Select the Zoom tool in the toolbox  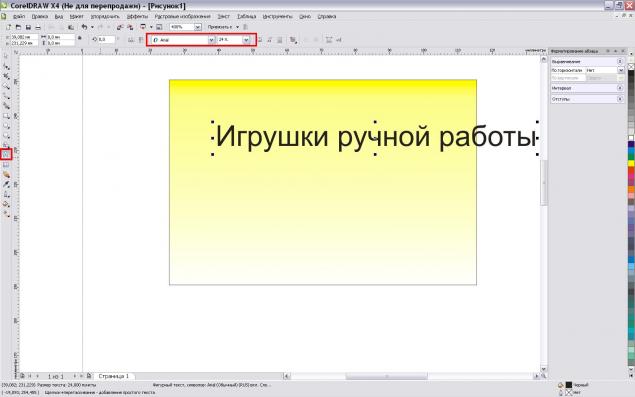pyautogui.click(x=6, y=86)
